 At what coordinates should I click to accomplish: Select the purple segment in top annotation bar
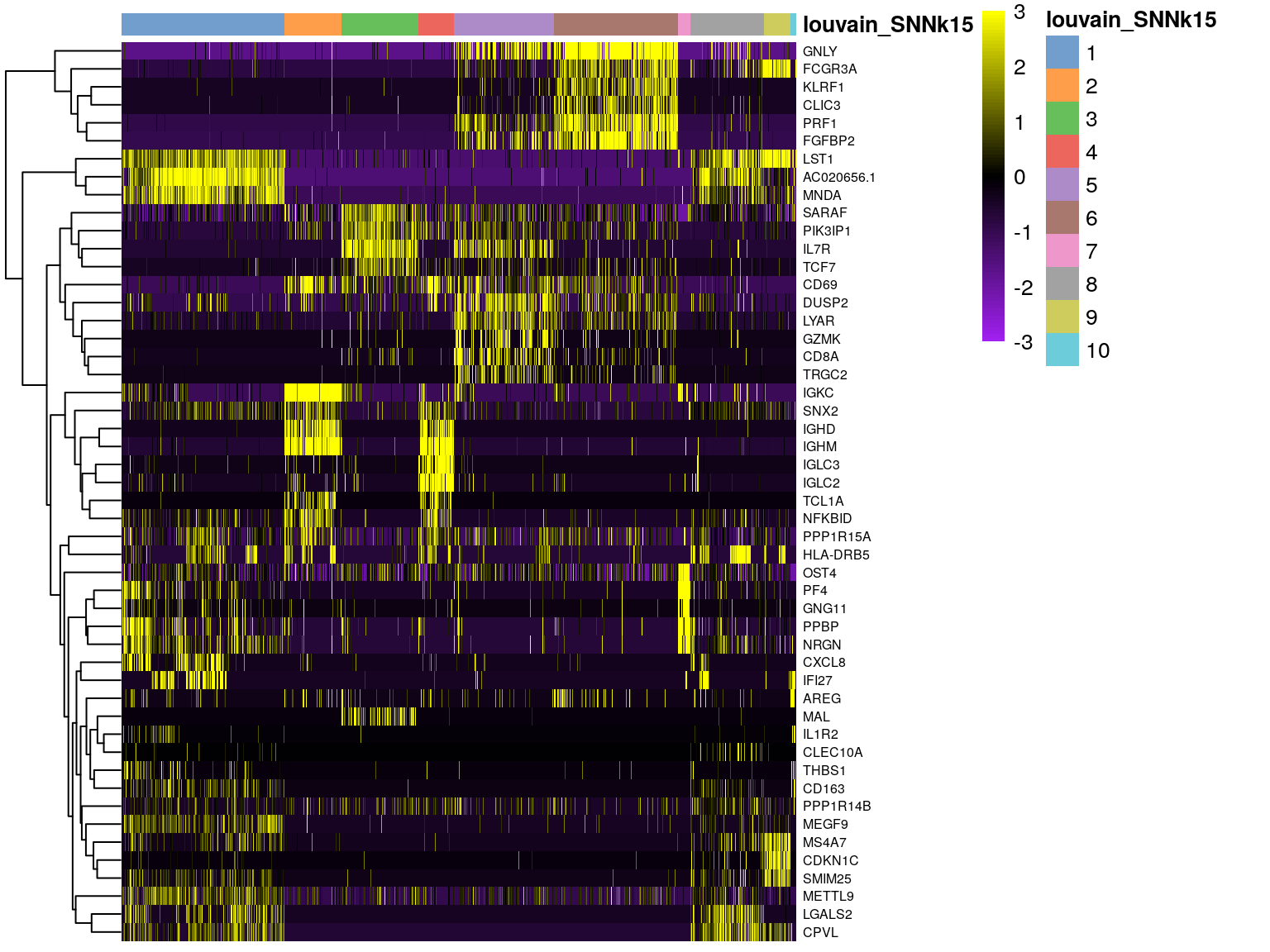[x=504, y=24]
